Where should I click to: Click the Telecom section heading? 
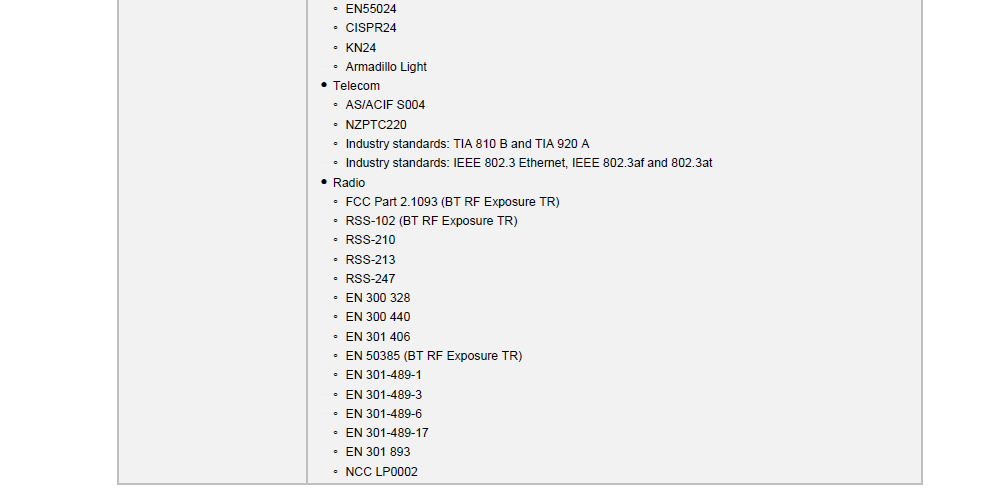(356, 86)
